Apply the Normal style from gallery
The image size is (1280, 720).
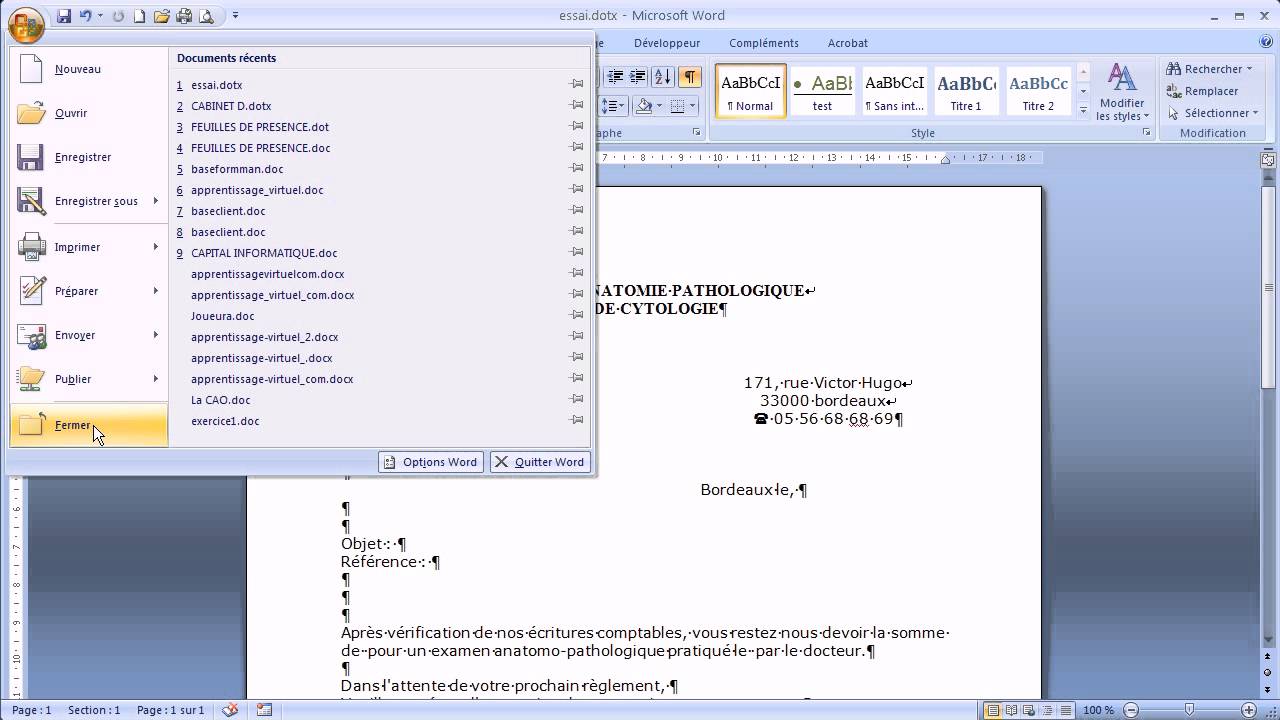pyautogui.click(x=751, y=92)
